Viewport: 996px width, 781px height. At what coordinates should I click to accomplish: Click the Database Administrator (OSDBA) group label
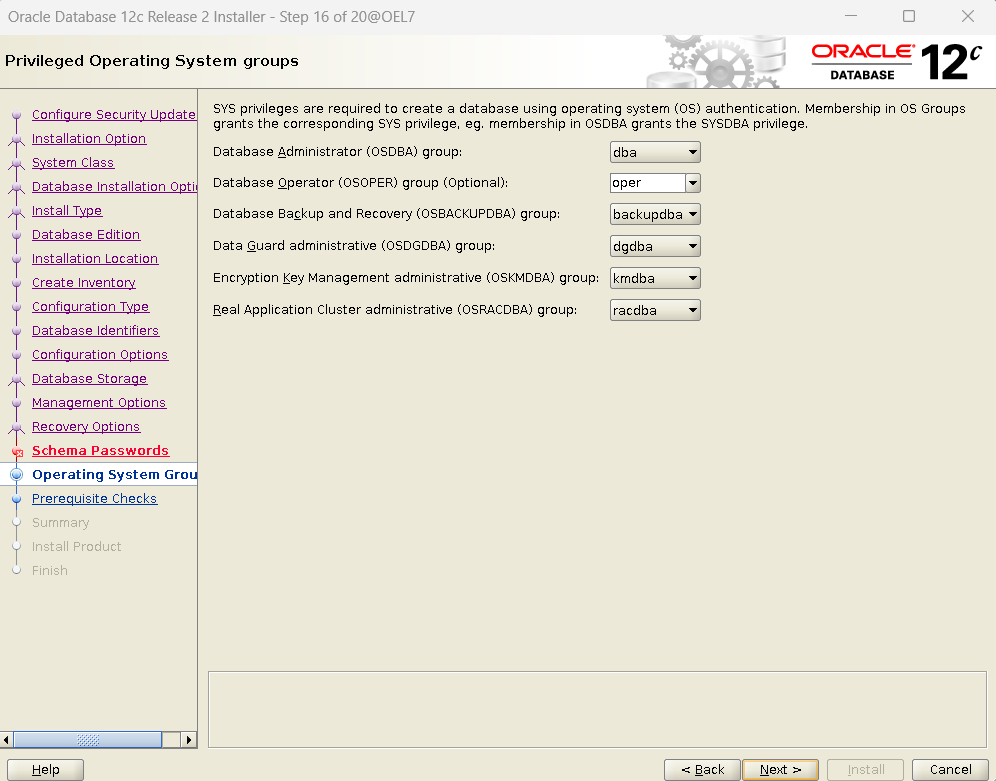tap(337, 152)
